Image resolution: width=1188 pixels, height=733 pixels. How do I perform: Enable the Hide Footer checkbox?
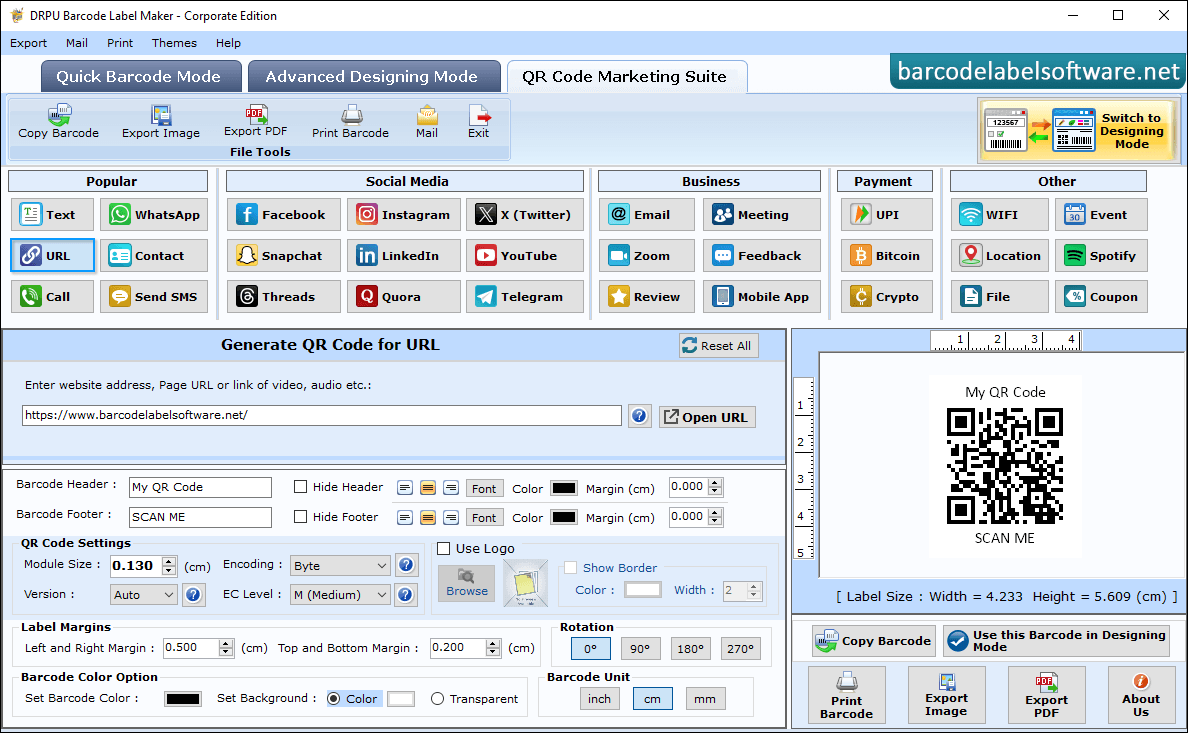(300, 517)
